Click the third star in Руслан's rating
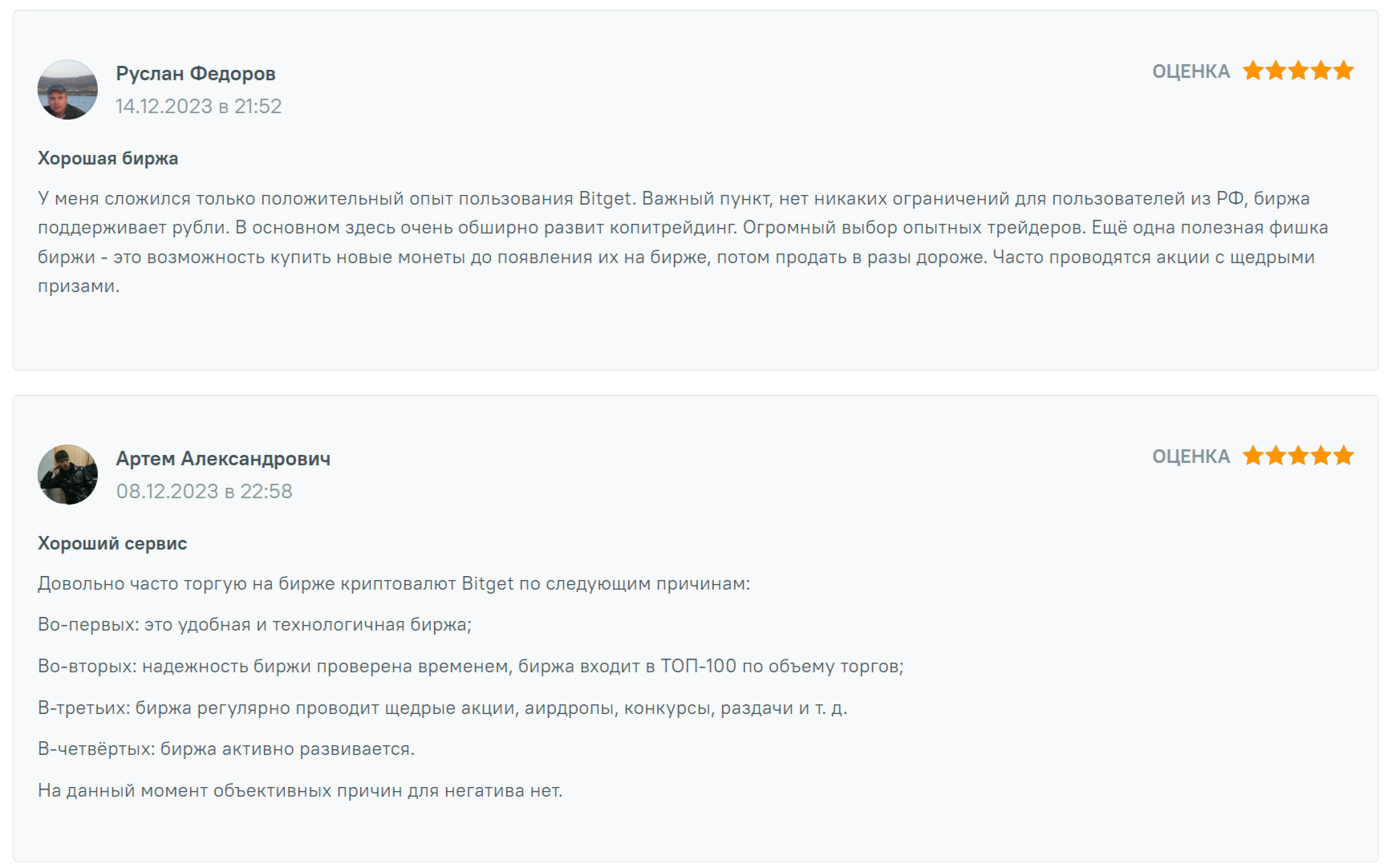 coord(1298,71)
